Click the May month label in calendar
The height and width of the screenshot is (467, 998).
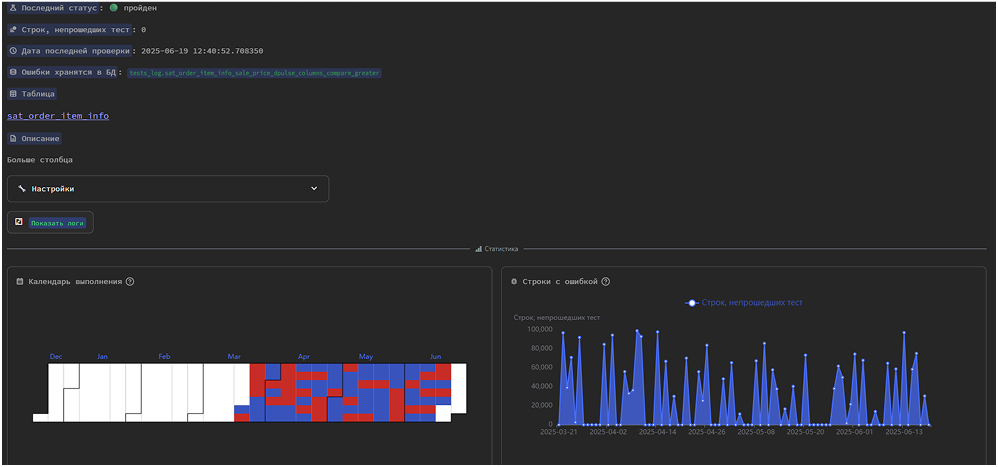coord(366,357)
